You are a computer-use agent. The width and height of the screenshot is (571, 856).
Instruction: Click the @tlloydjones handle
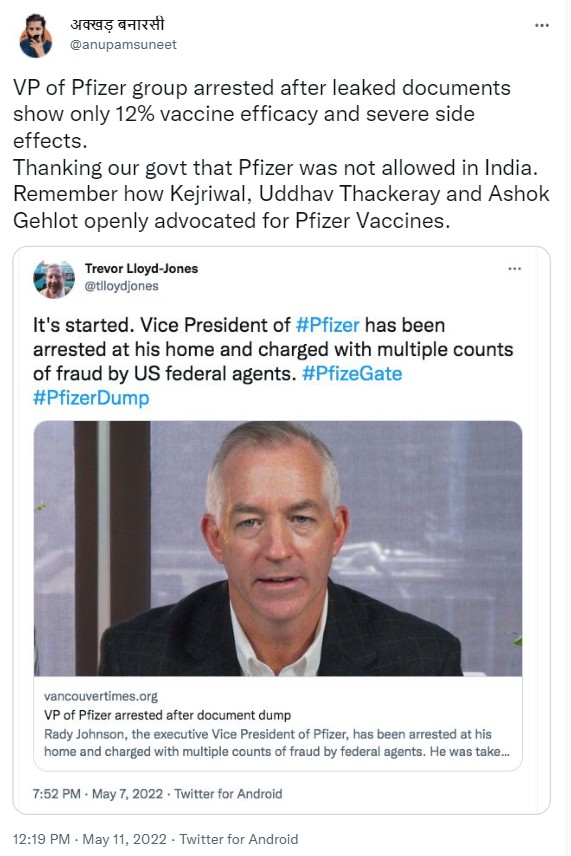click(x=121, y=286)
